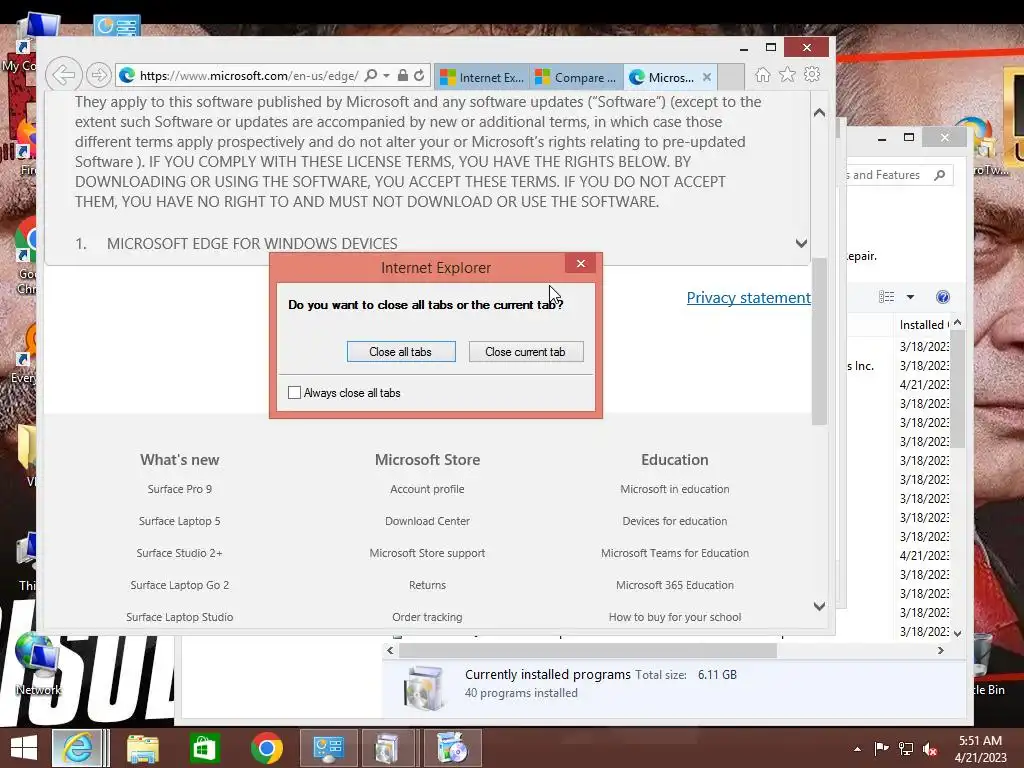The height and width of the screenshot is (768, 1024).
Task: Switch to the Internet Ex... tab
Action: (482, 77)
